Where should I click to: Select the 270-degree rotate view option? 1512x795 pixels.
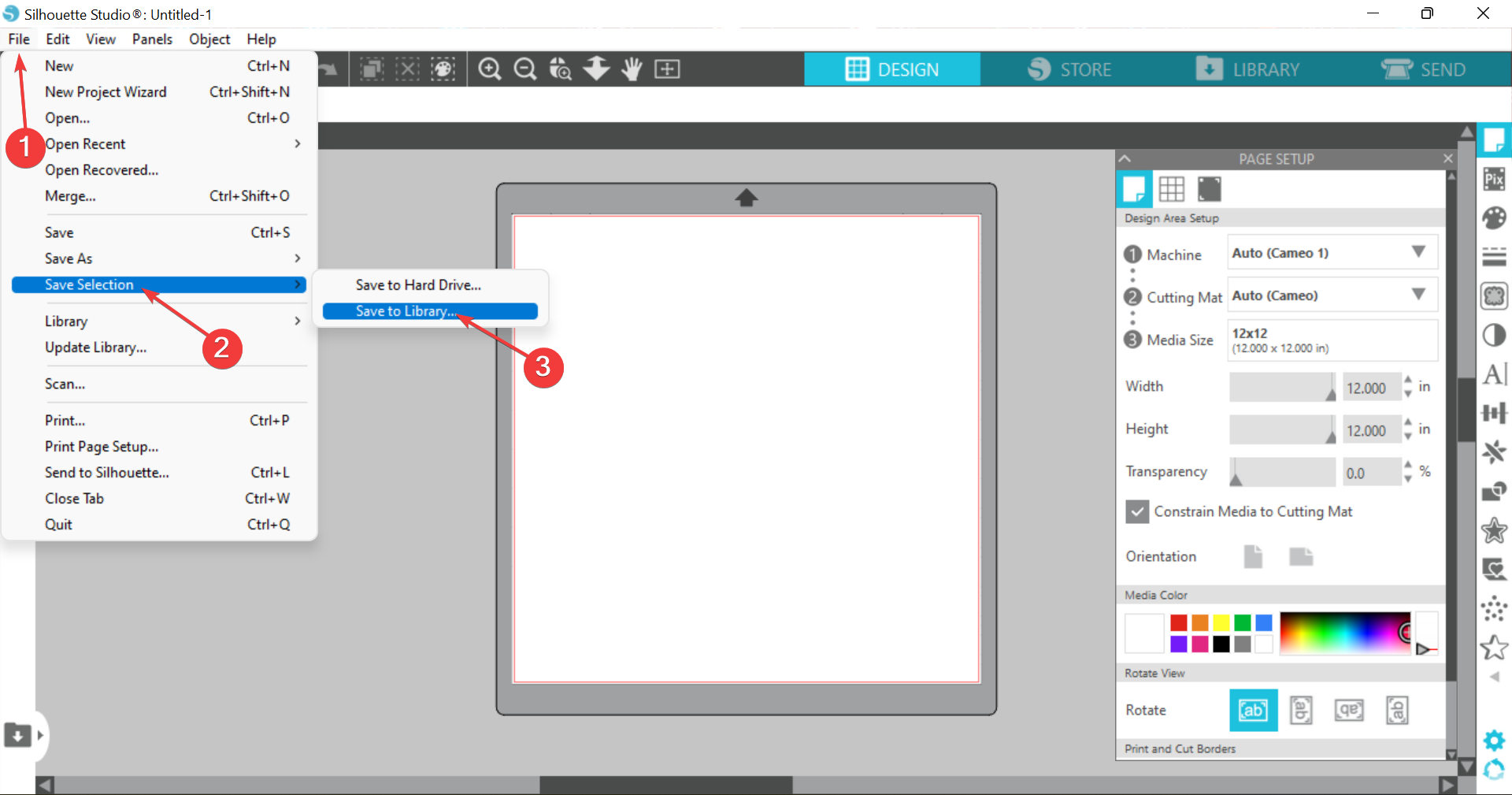click(1397, 710)
